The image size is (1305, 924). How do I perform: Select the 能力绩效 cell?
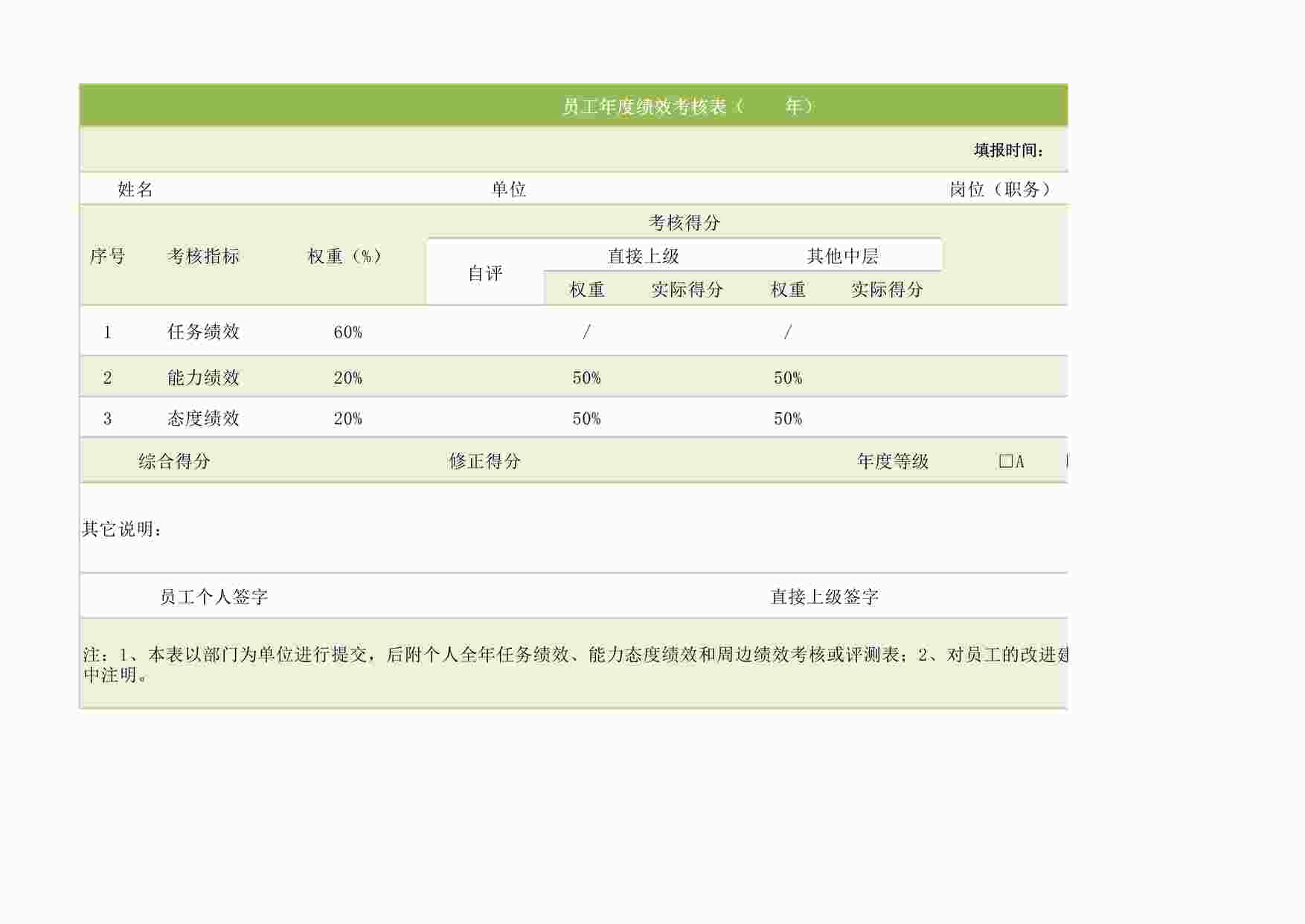click(203, 378)
